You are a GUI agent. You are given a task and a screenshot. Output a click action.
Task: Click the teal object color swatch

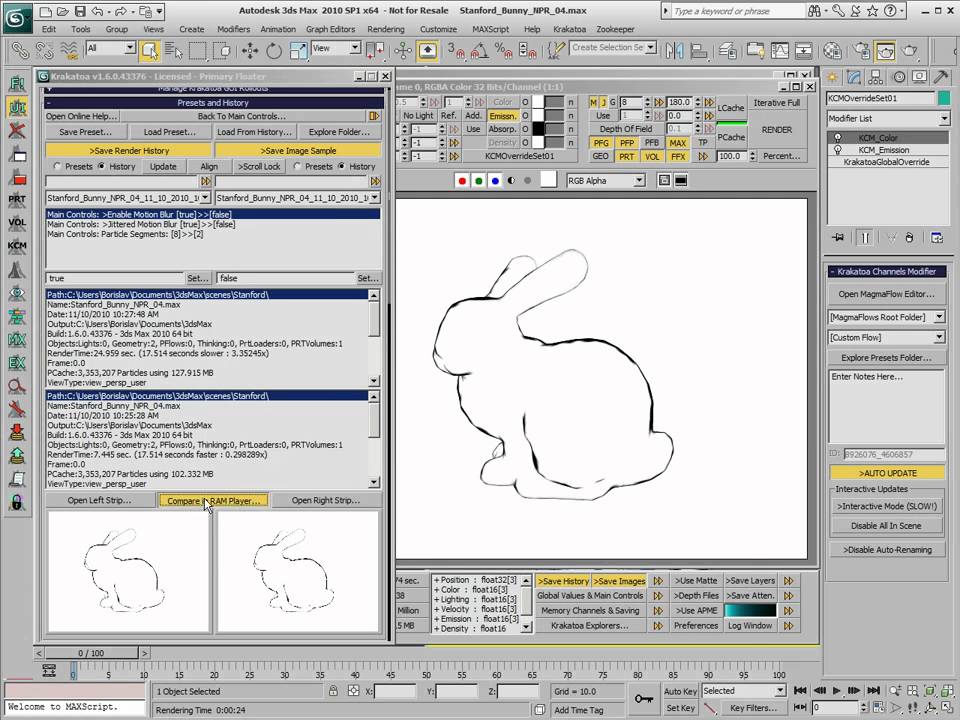pyautogui.click(x=943, y=98)
